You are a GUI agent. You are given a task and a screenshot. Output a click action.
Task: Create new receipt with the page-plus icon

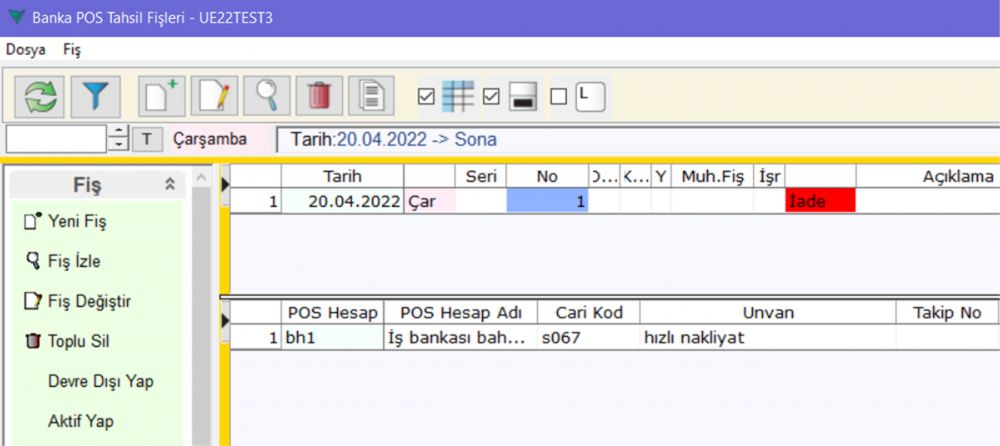(x=161, y=96)
